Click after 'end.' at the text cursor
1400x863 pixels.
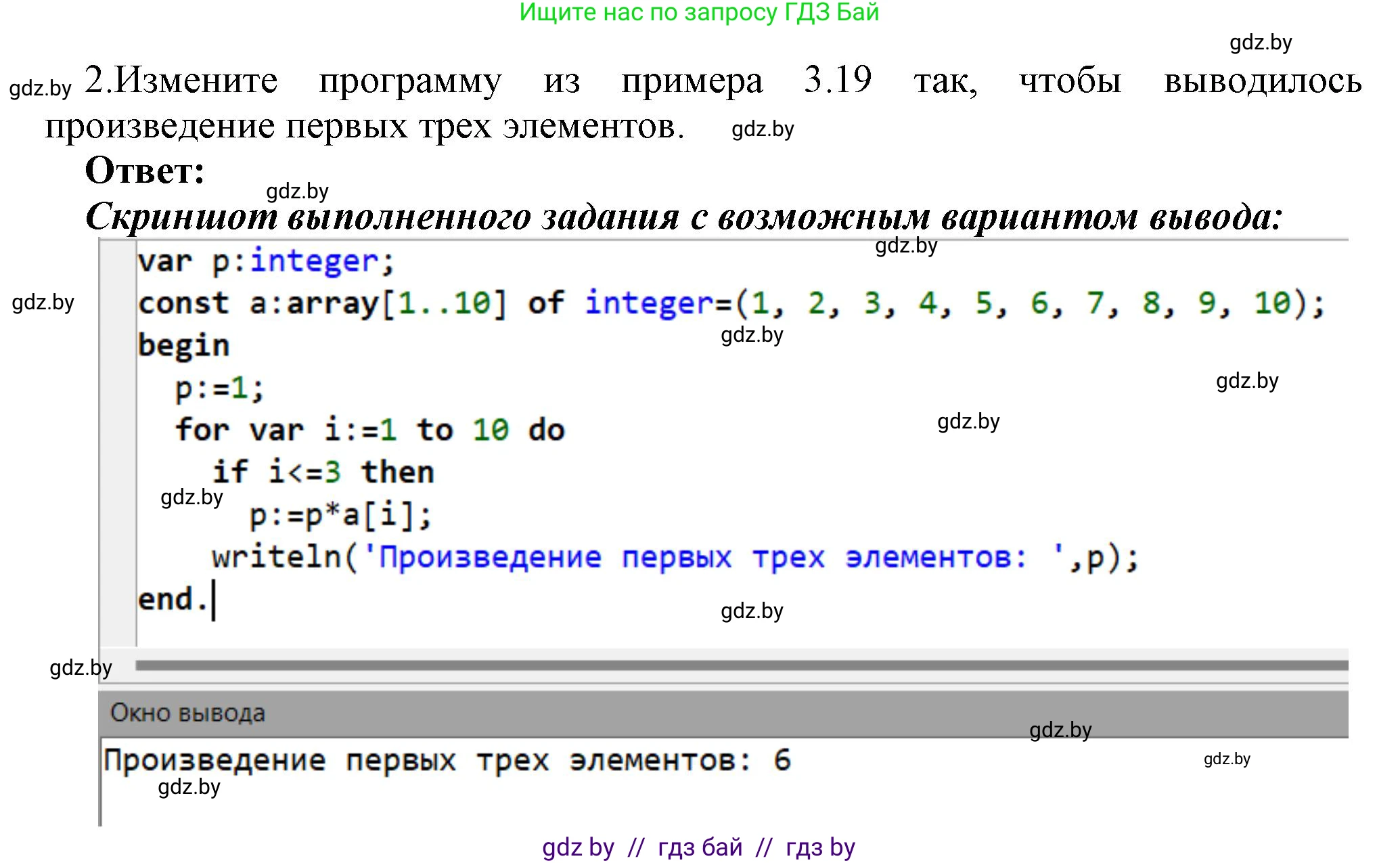212,600
